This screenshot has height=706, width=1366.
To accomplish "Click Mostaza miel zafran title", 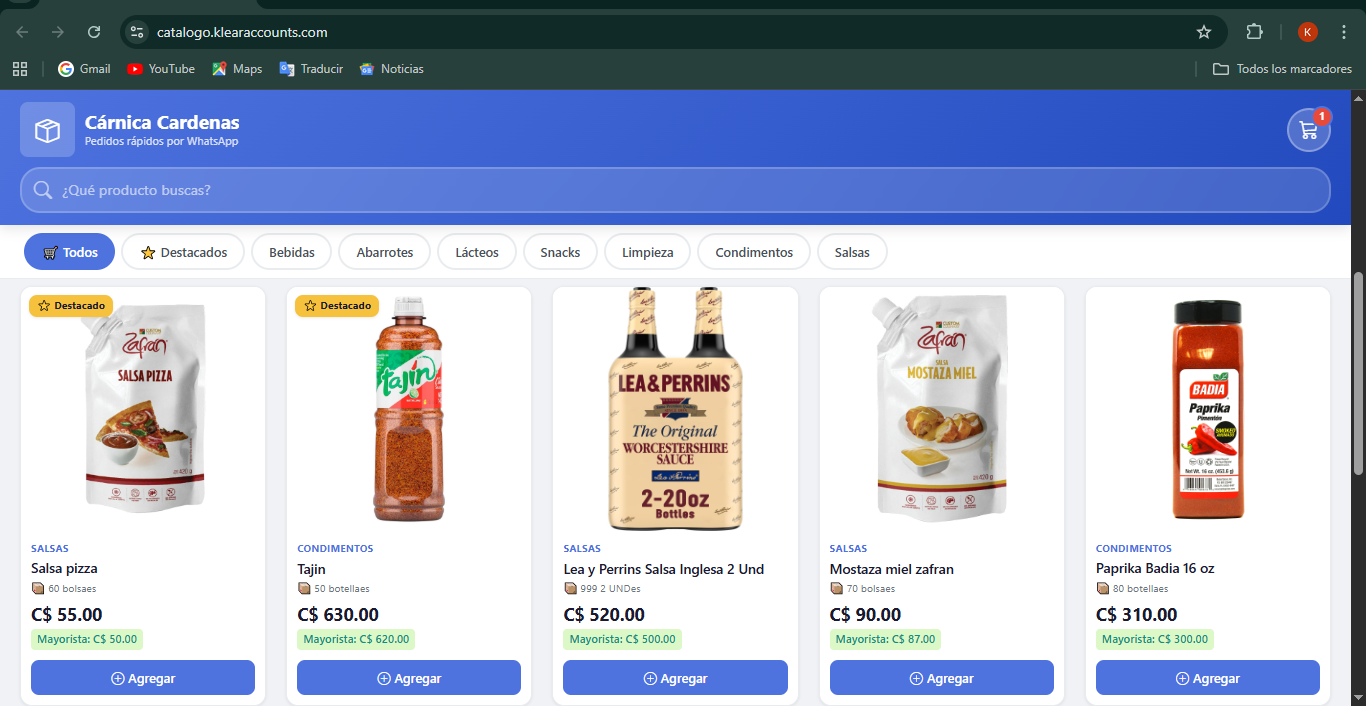I will [892, 569].
